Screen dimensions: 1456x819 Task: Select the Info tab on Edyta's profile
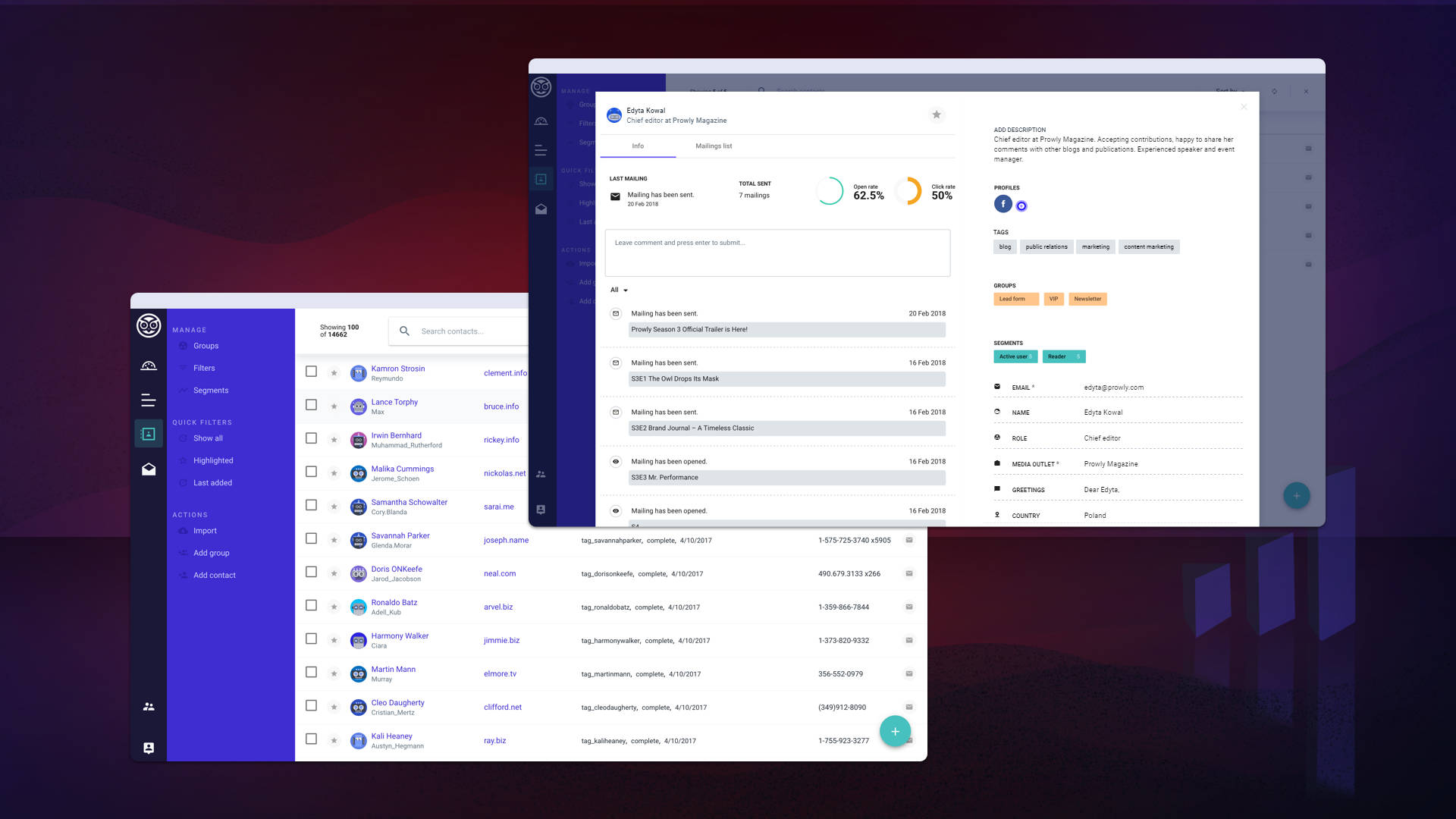(x=638, y=146)
